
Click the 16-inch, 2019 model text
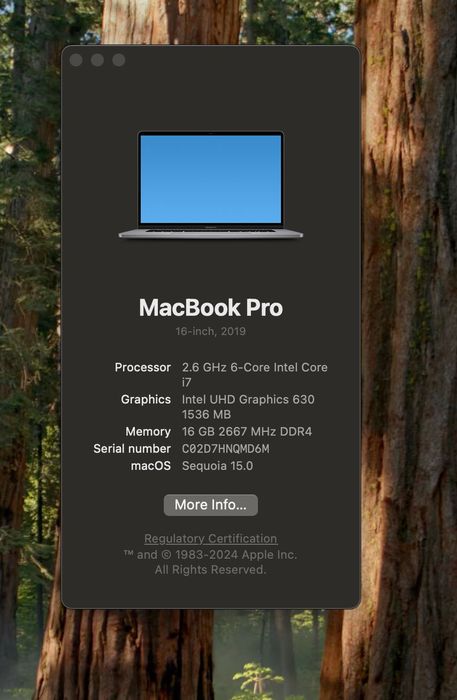tap(211, 331)
